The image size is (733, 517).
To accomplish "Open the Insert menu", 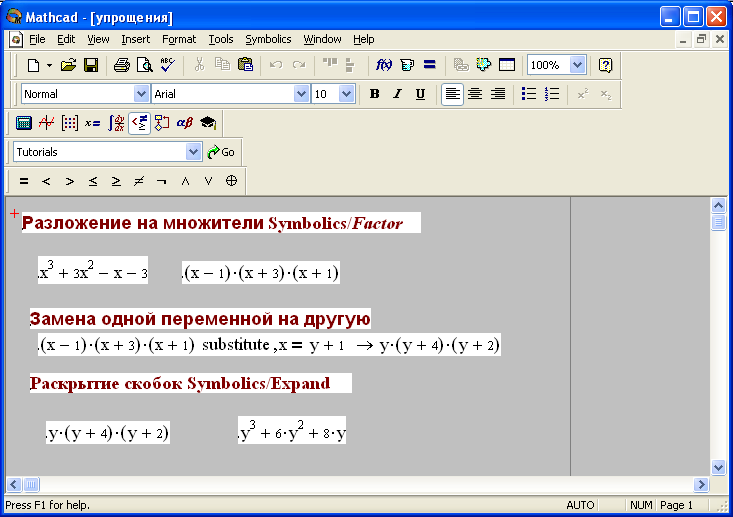I will click(136, 39).
